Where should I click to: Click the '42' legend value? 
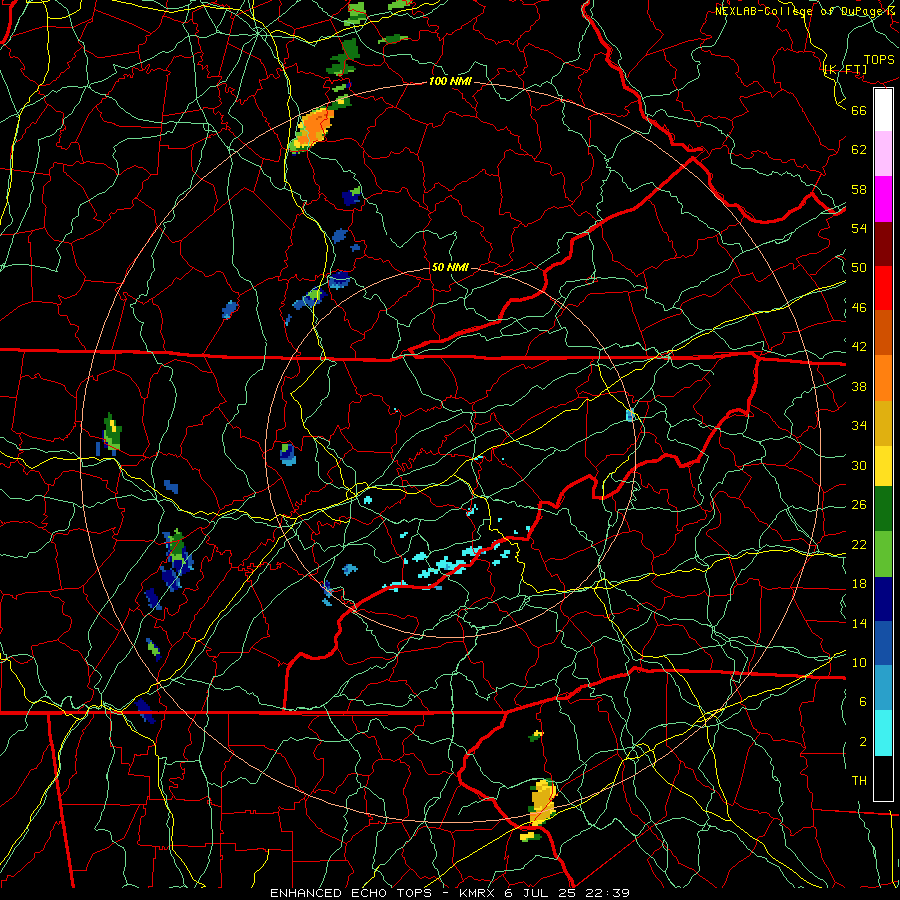[x=859, y=347]
